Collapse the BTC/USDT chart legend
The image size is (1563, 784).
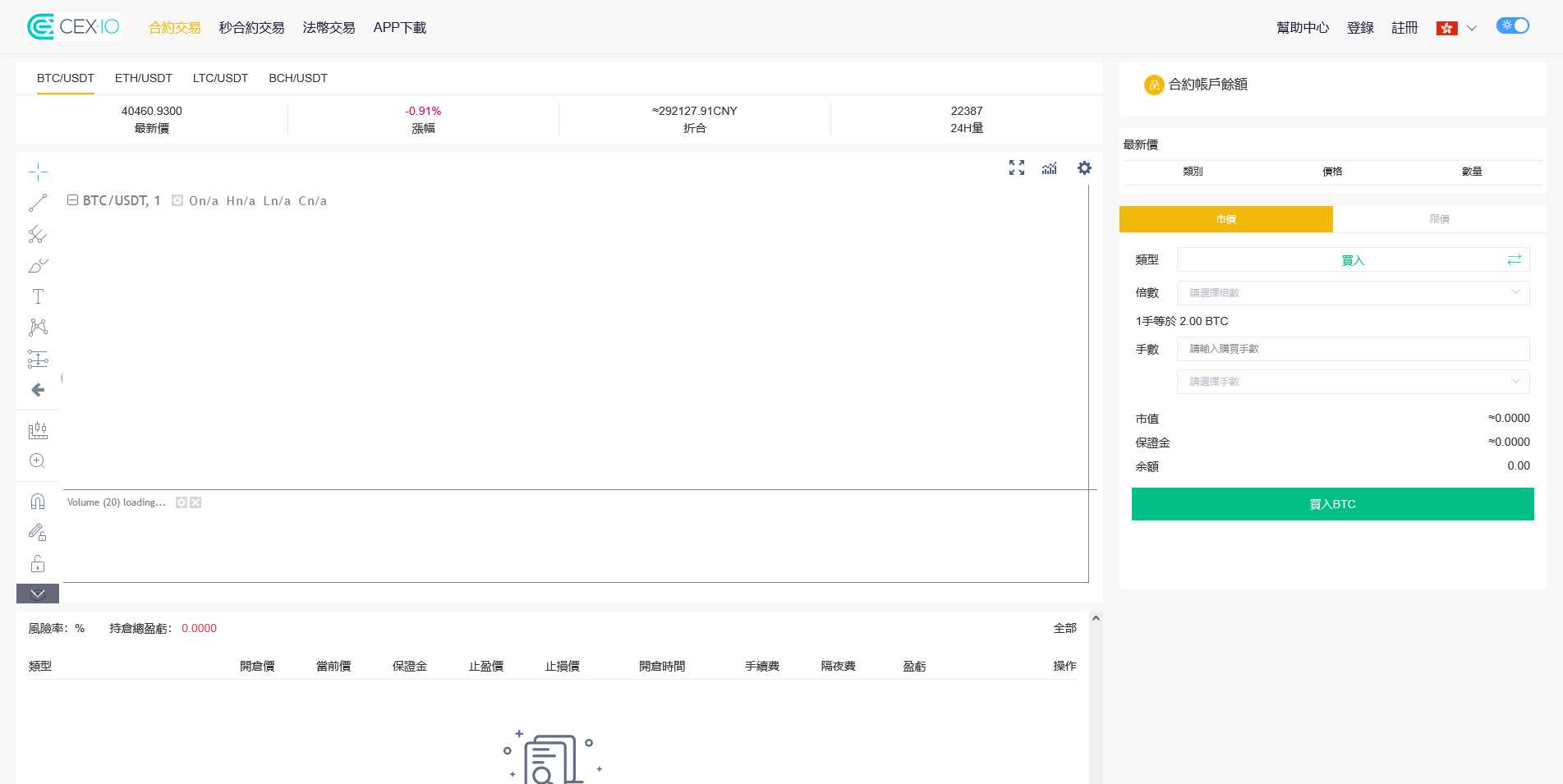pos(72,200)
